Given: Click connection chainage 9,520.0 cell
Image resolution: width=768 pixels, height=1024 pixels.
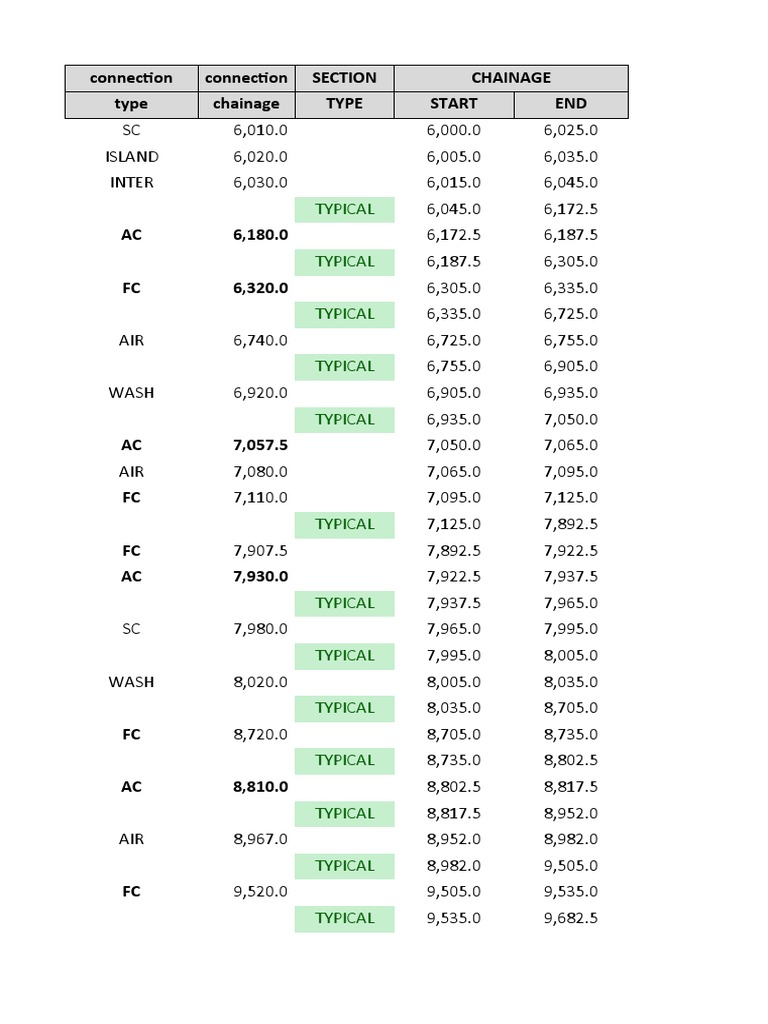Looking at the screenshot, I should [x=260, y=891].
